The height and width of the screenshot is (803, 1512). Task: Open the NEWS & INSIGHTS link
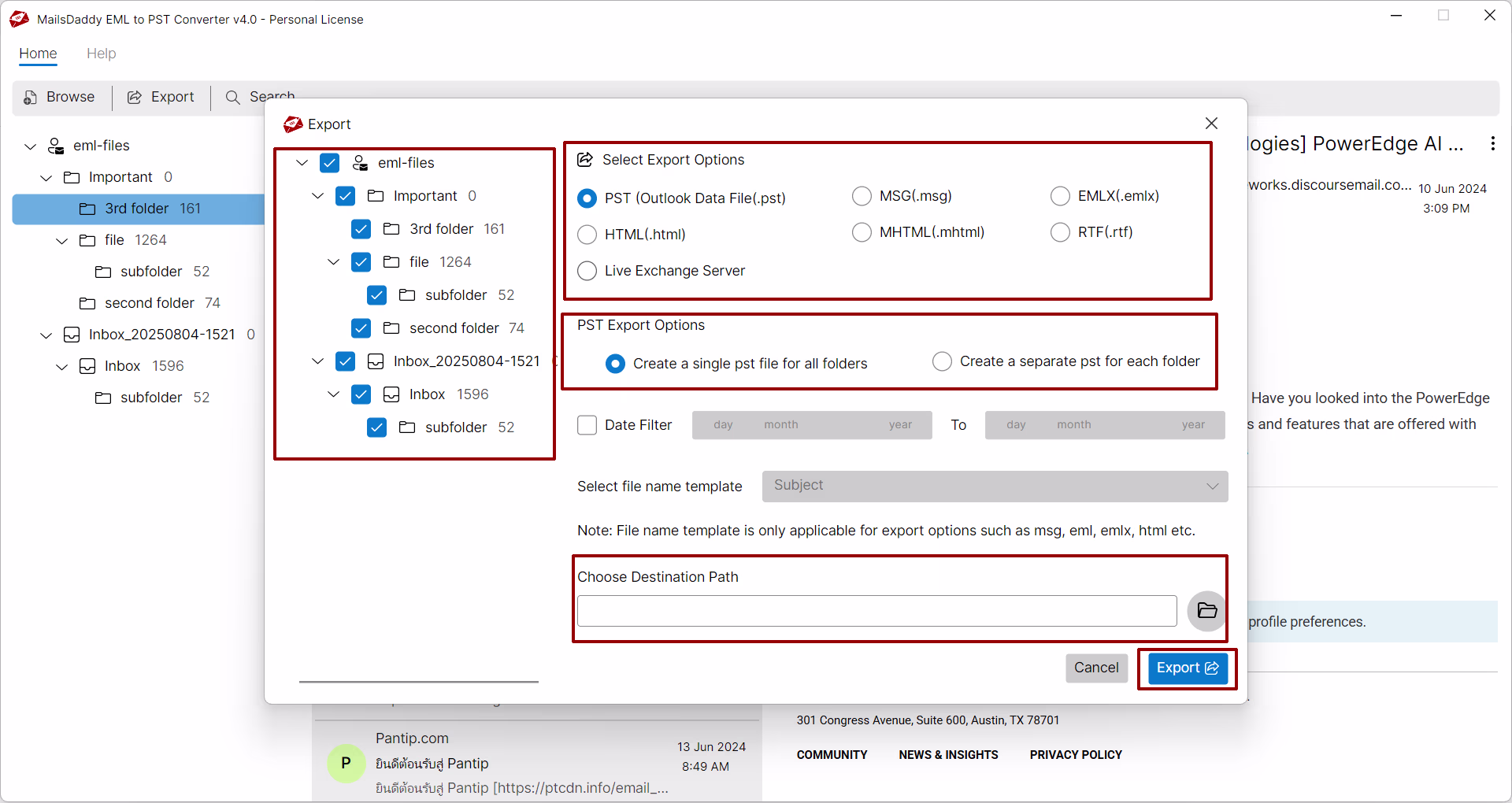[948, 754]
